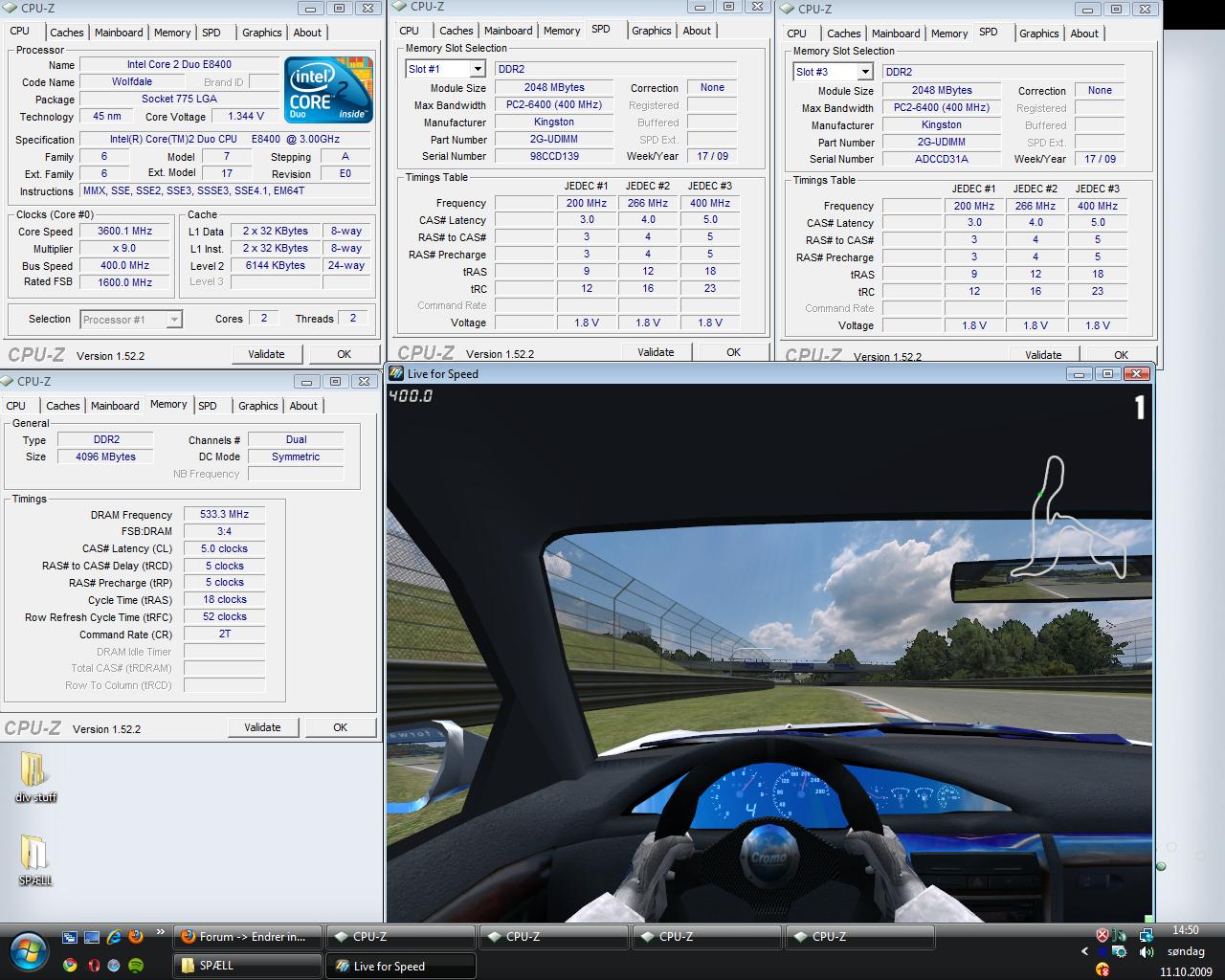
Task: Click Validate in Memory tab window
Action: point(262,727)
